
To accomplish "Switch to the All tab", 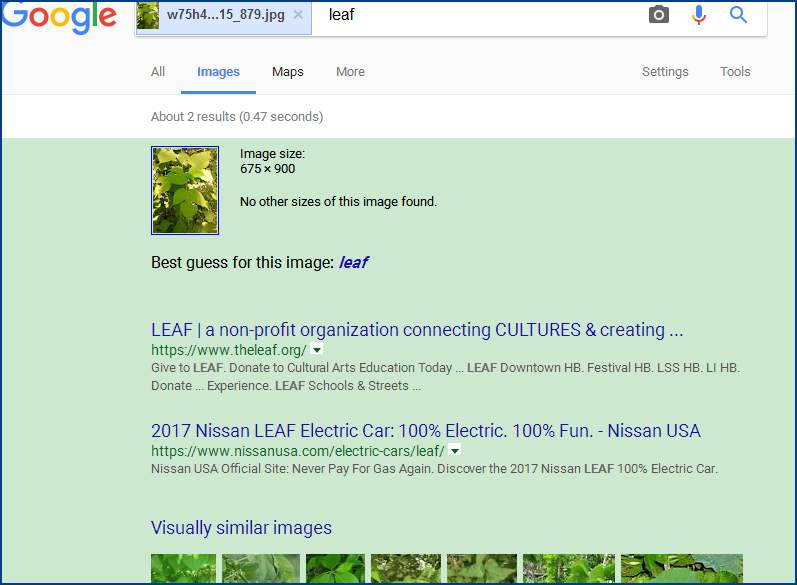I will [x=158, y=72].
